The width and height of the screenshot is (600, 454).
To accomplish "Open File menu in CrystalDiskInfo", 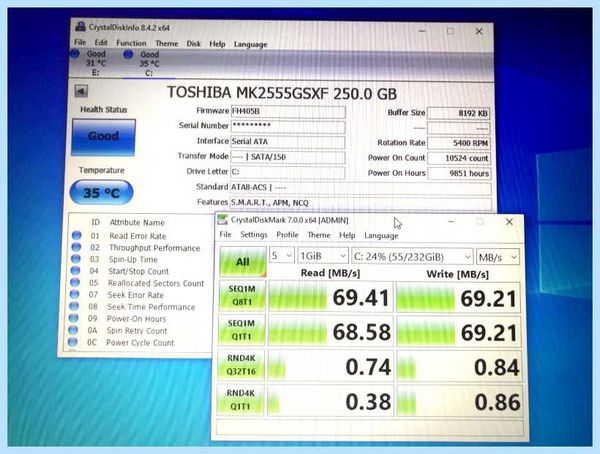I will 80,42.
